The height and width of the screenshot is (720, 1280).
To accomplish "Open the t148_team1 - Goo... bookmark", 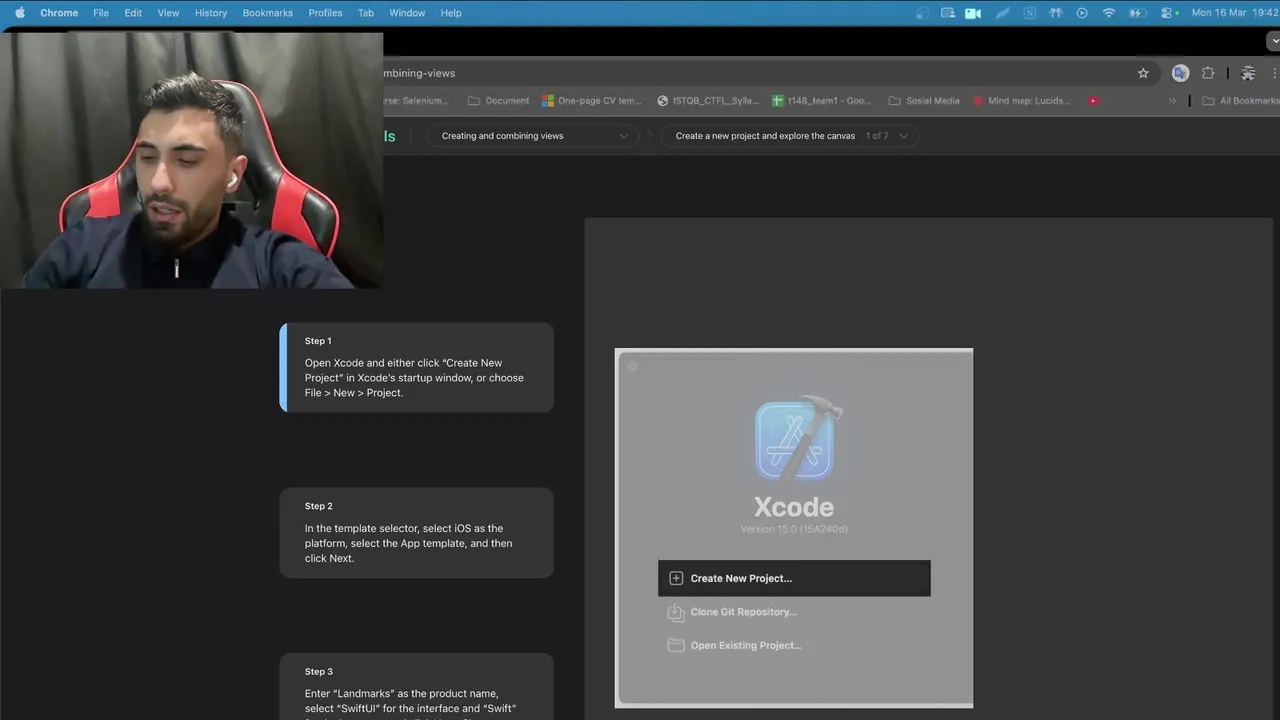I will pos(822,100).
